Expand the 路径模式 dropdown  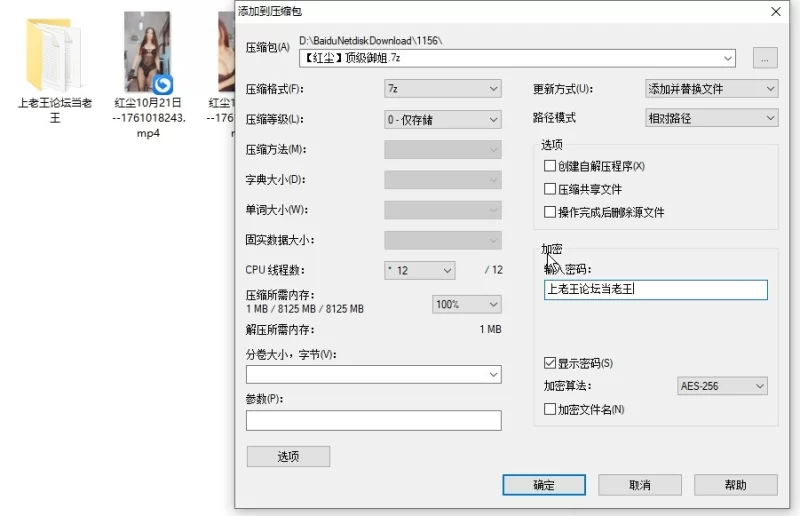tap(711, 118)
